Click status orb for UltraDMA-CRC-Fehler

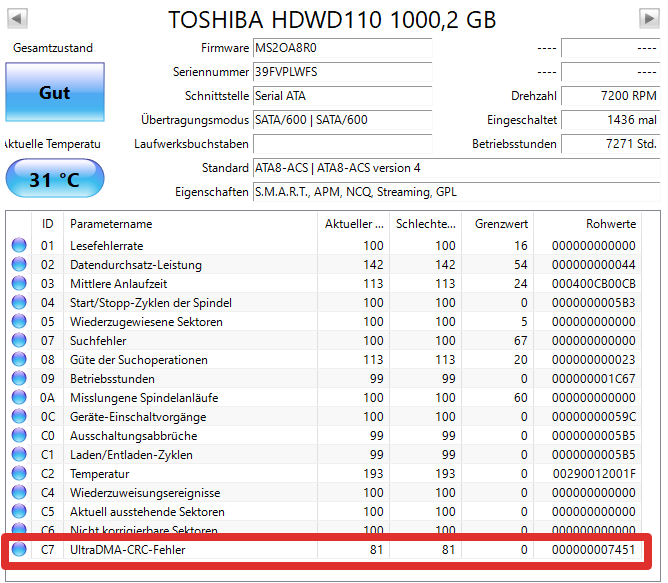pyautogui.click(x=19, y=549)
